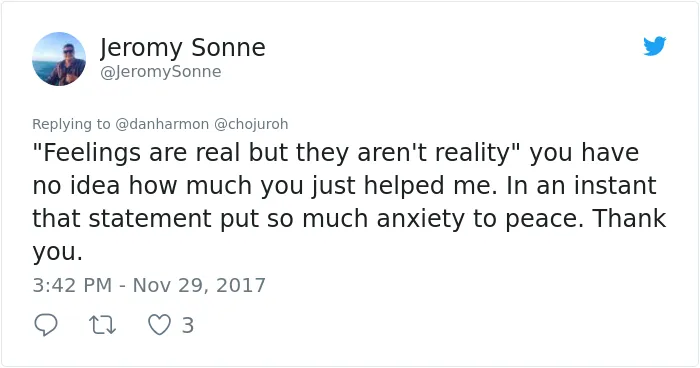
Task: Open Jeromy Sonne's profile picture
Action: tap(59, 59)
